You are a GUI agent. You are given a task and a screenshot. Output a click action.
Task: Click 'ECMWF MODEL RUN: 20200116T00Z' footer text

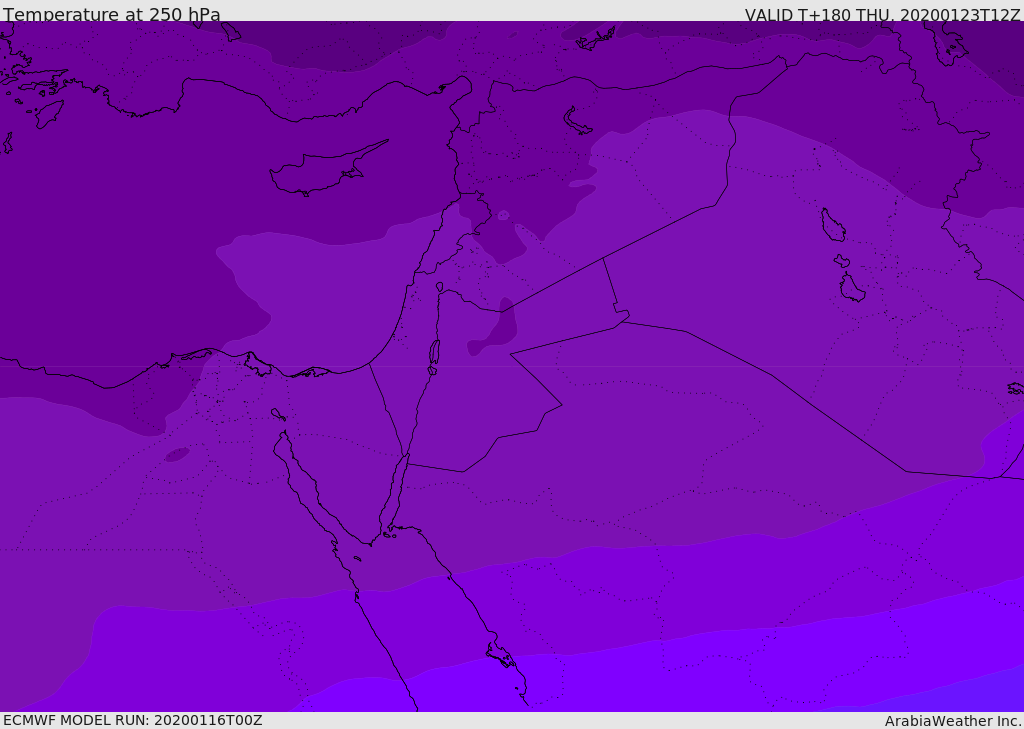click(133, 720)
